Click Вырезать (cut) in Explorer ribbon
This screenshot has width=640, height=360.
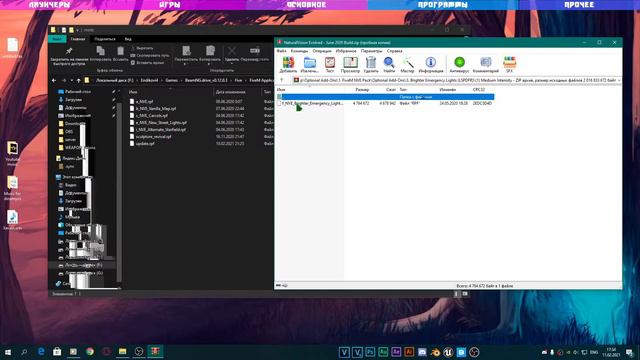coord(141,48)
